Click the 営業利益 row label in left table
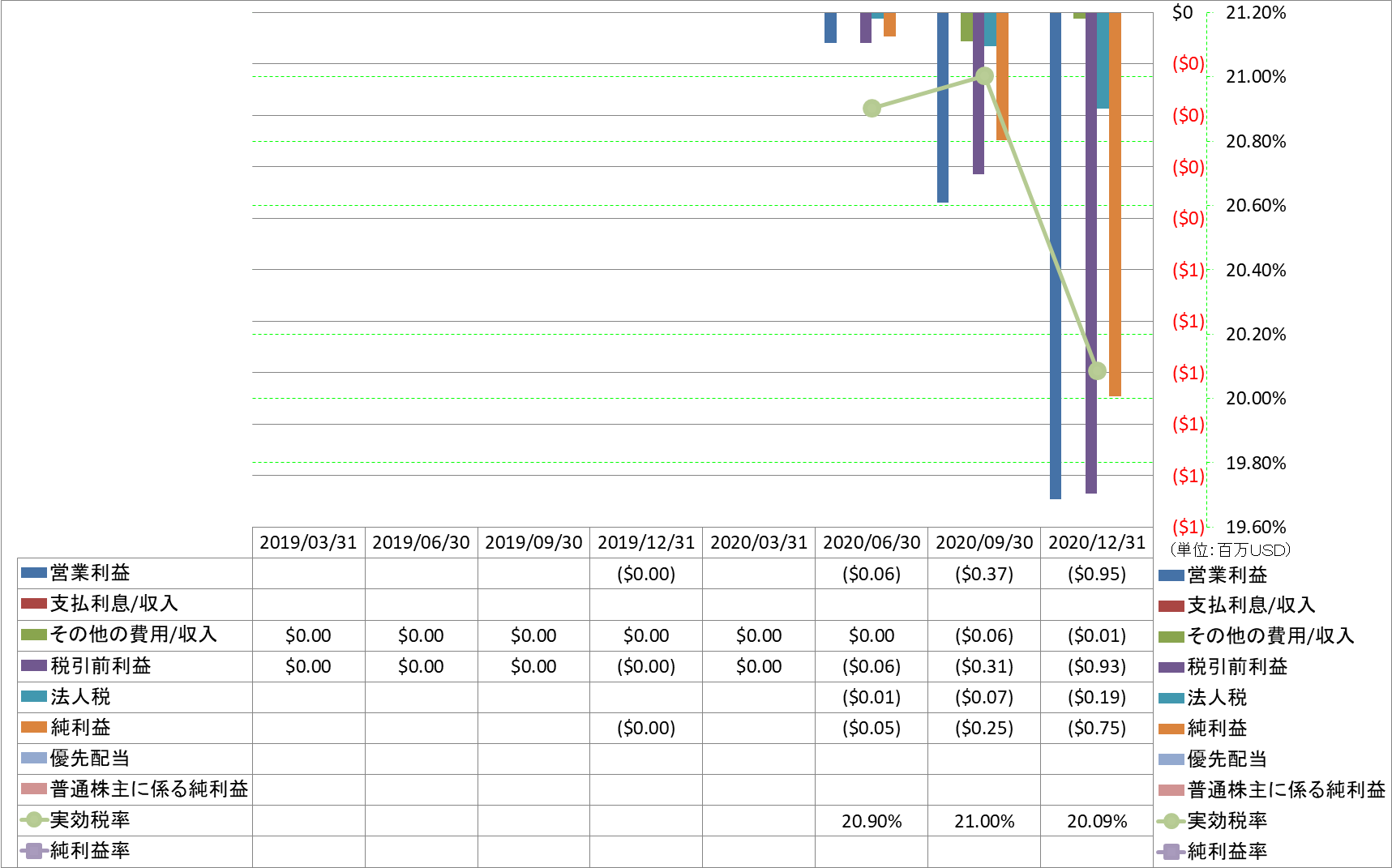1392x868 pixels. [90, 573]
